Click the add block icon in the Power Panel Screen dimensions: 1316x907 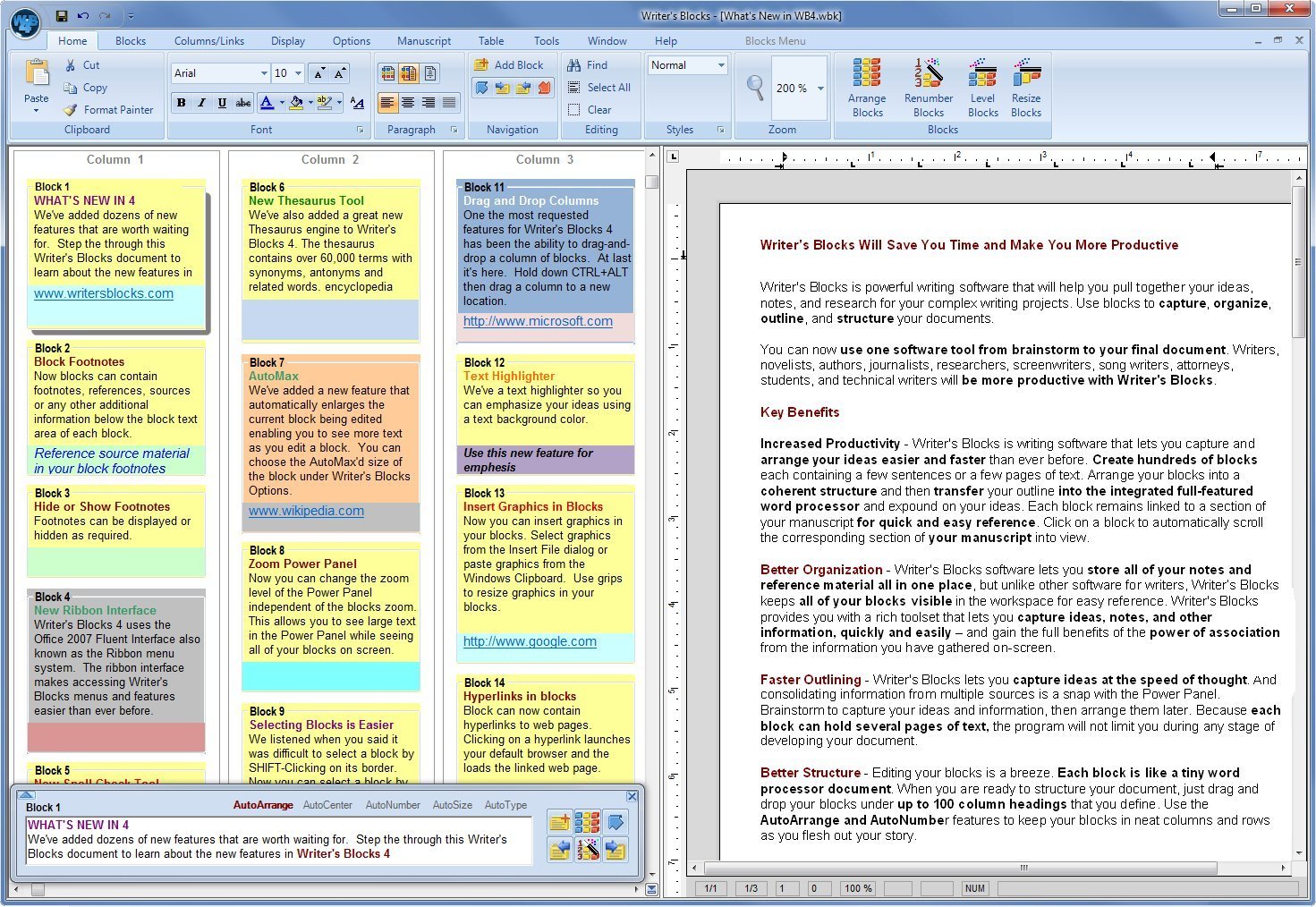point(560,822)
